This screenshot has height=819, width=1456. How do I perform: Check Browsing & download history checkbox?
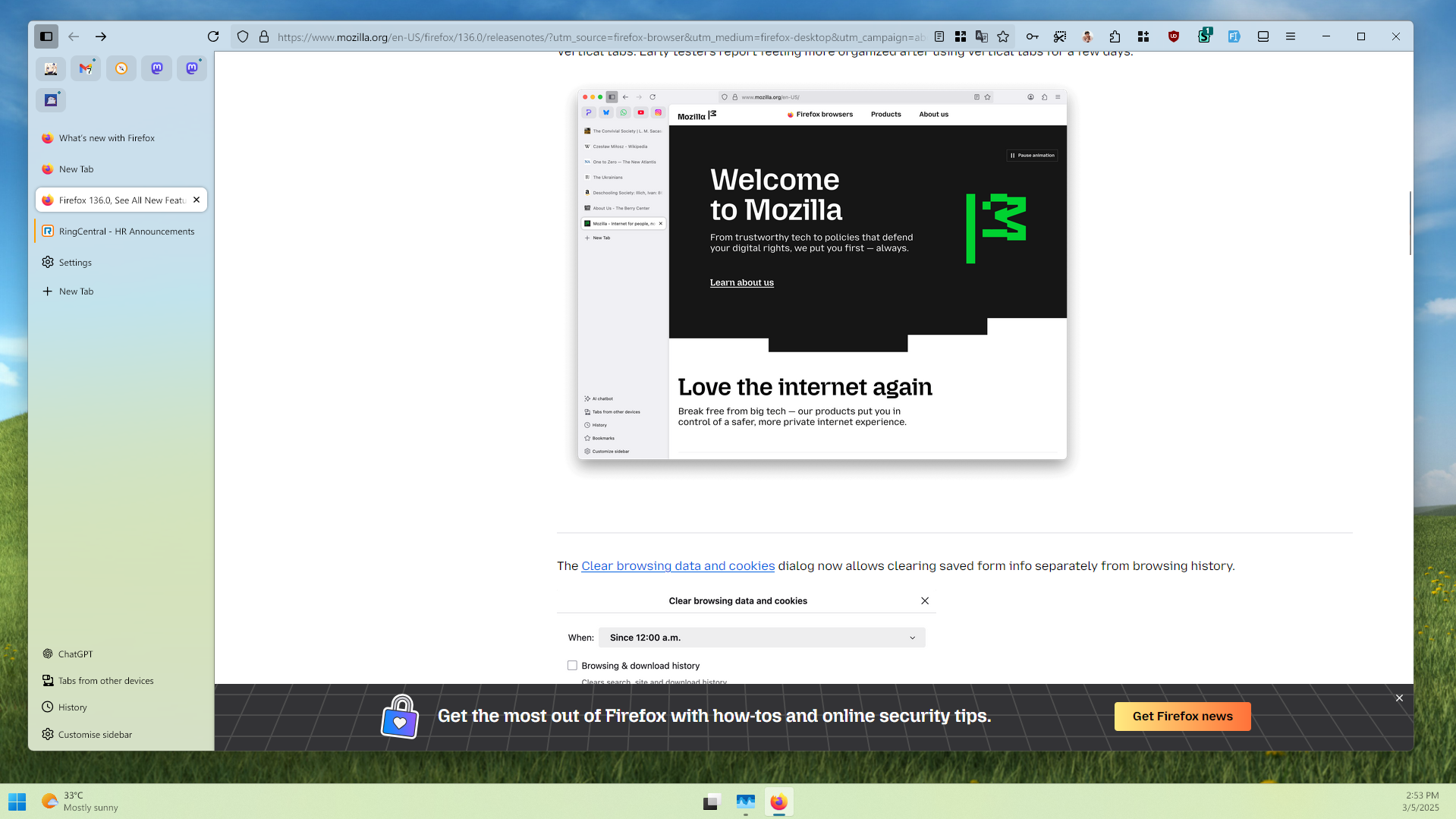pyautogui.click(x=572, y=666)
